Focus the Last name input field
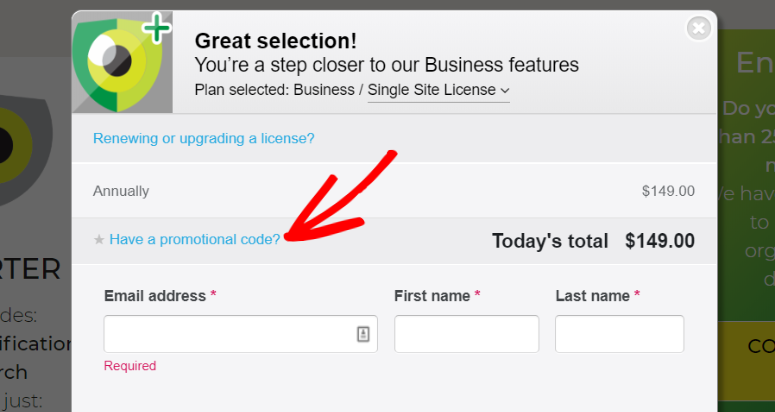This screenshot has width=775, height=412. coord(619,334)
